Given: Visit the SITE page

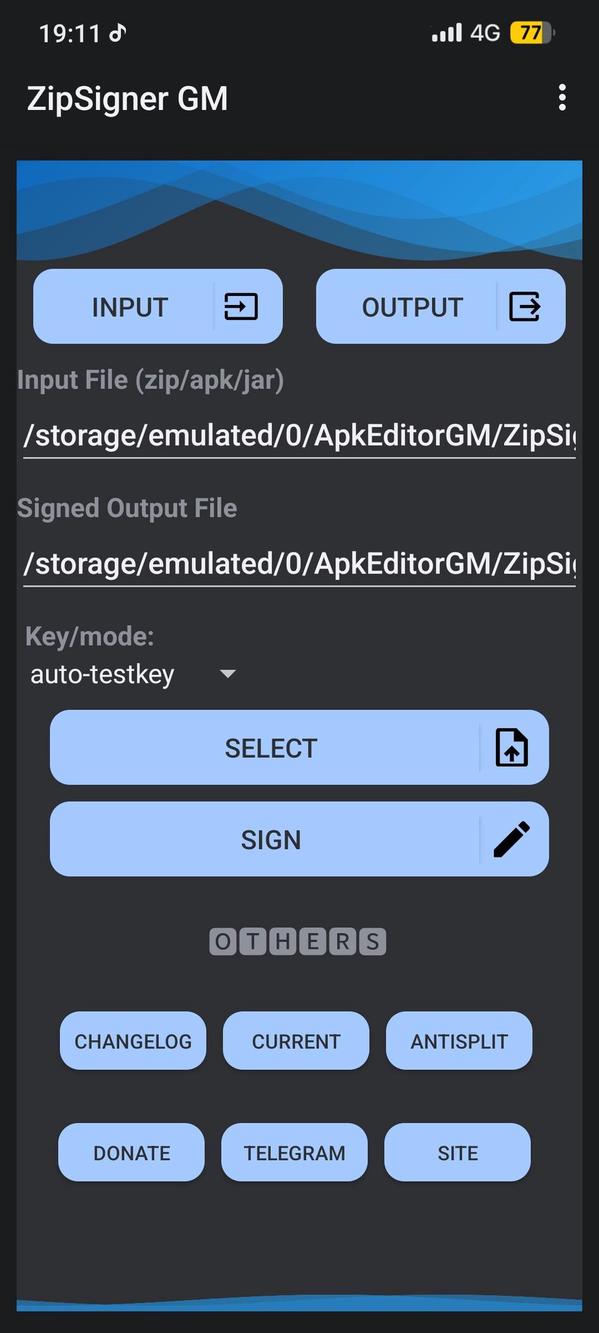Looking at the screenshot, I should coord(457,1152).
